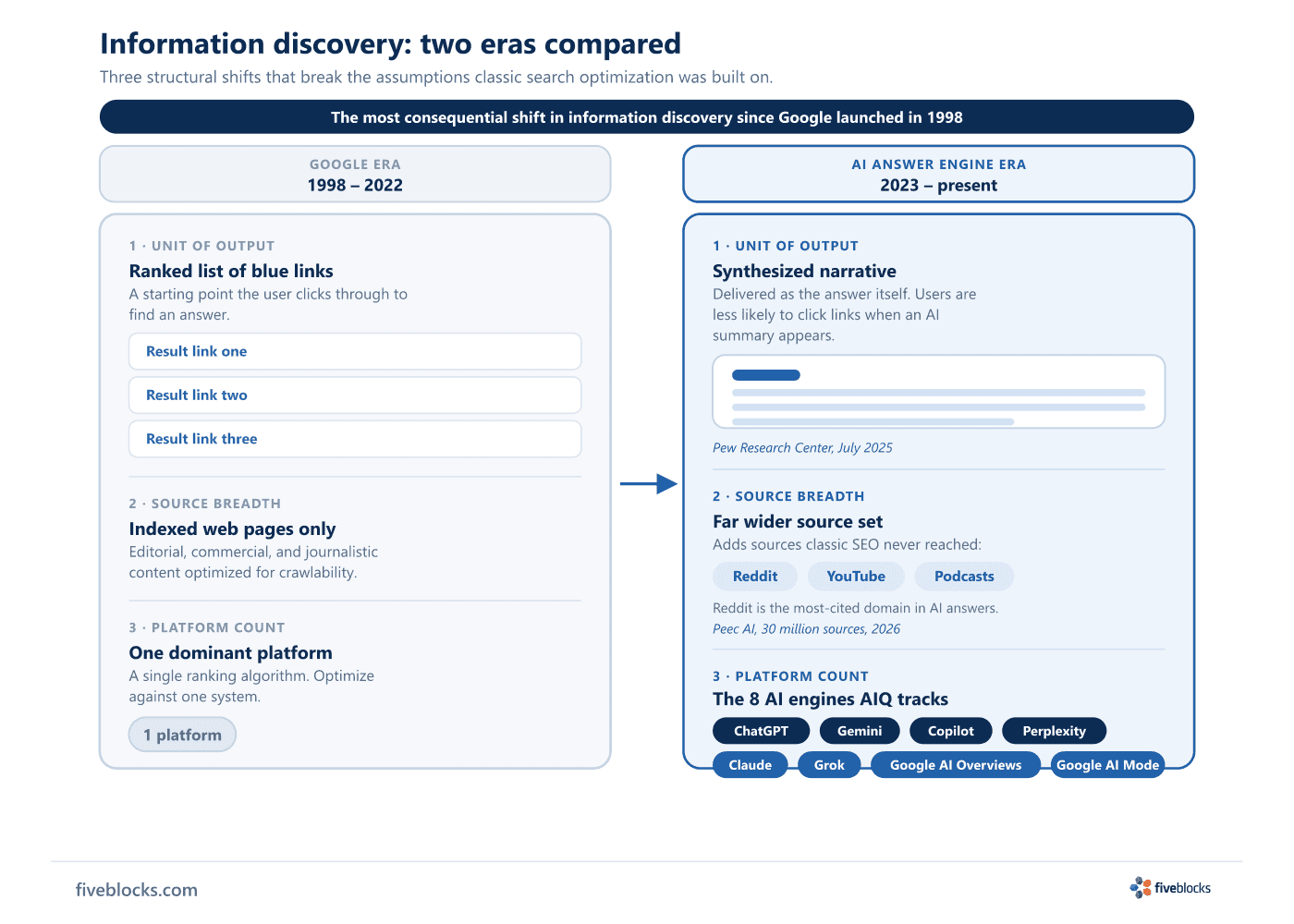
Task: Click '3 · PLATFORM COUNT' label in Google Era
Action: tap(207, 627)
